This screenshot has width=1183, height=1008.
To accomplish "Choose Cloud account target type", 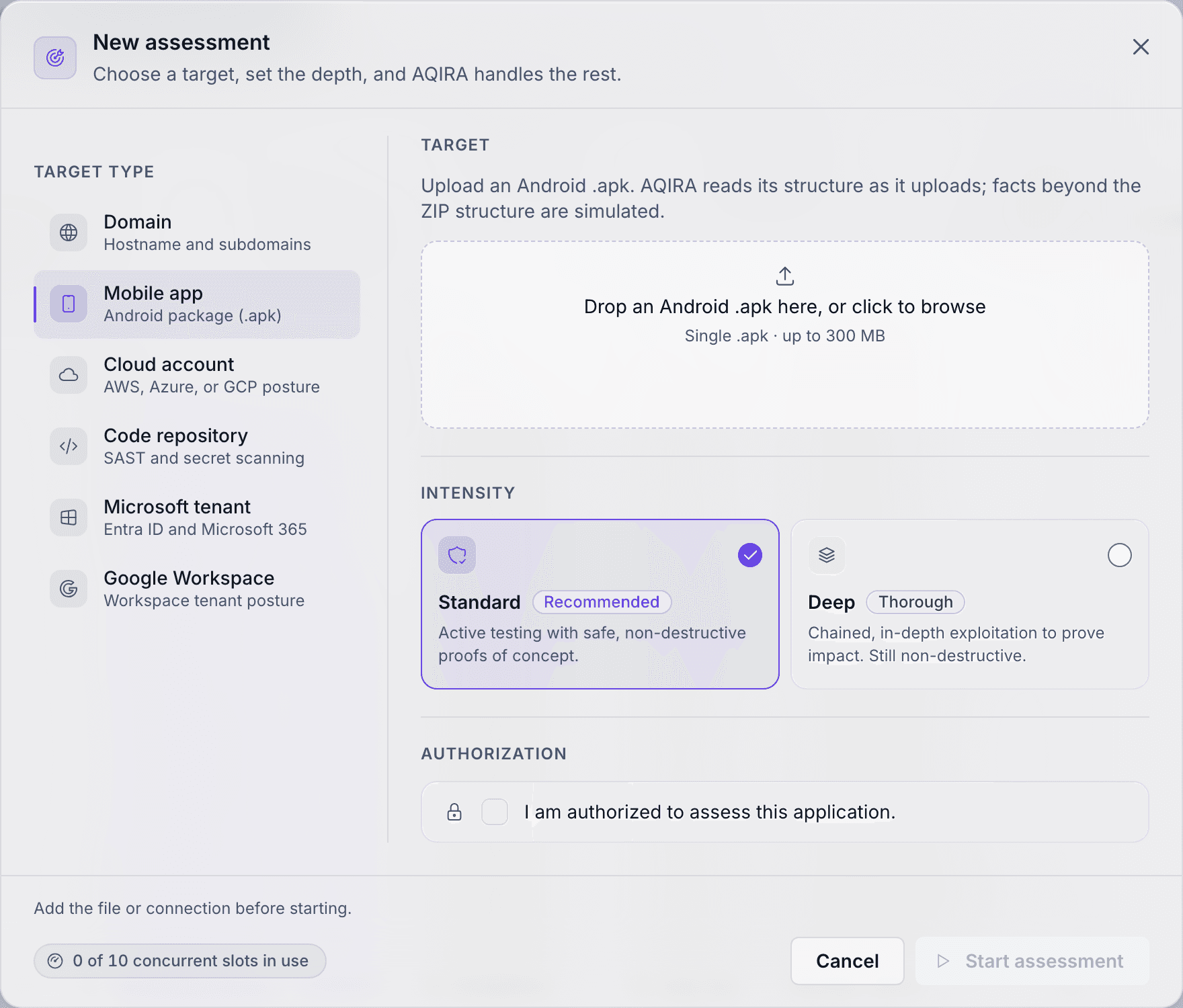I will pyautogui.click(x=197, y=375).
